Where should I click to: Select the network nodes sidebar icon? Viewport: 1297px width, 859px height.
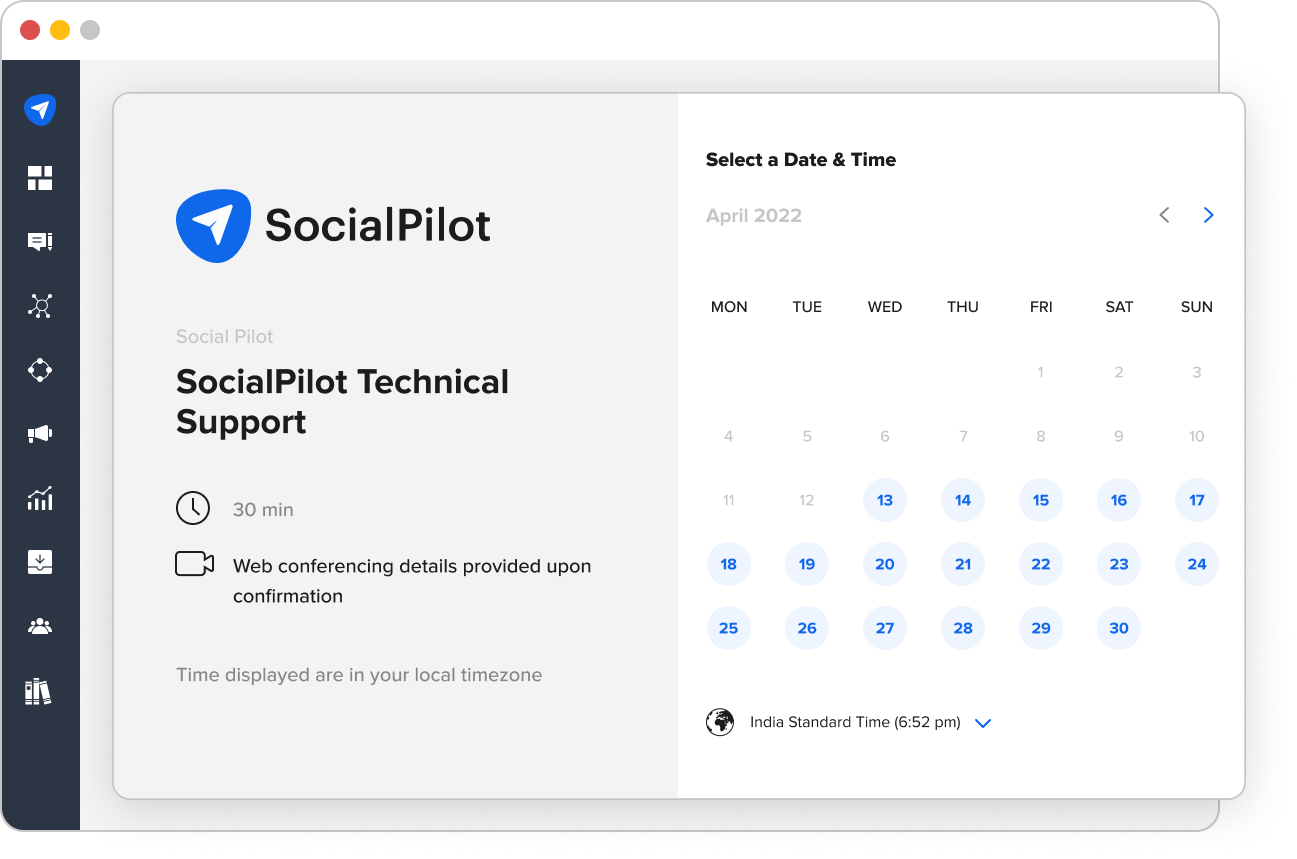pyautogui.click(x=40, y=306)
